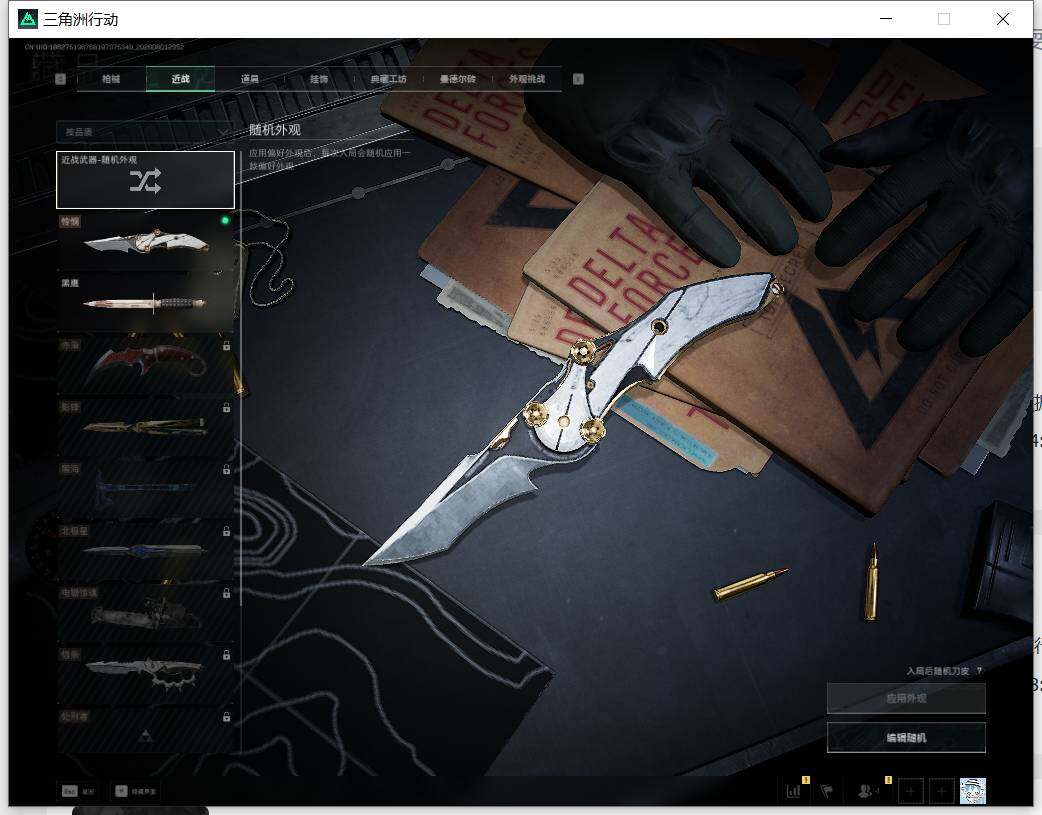The height and width of the screenshot is (815, 1042).
Task: Select the 近战武器-随机外观 shuffle card
Action: (x=145, y=179)
